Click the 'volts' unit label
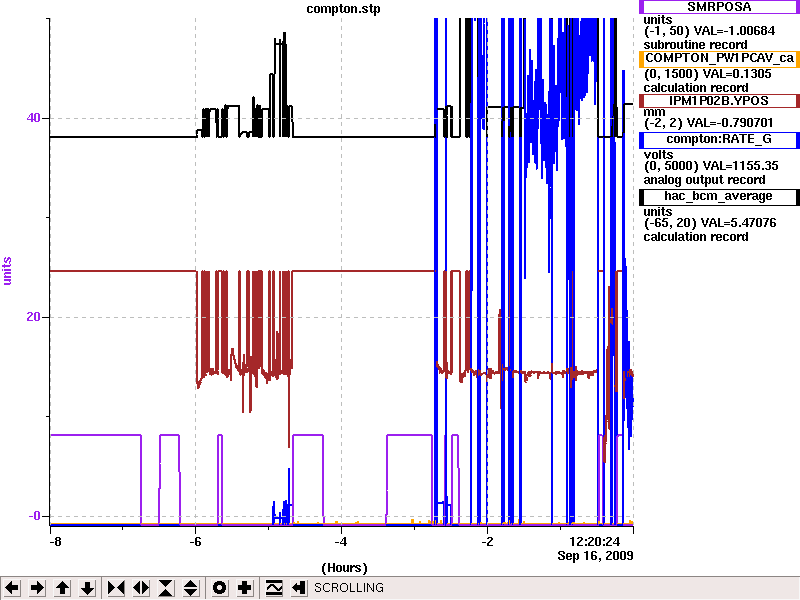 (x=658, y=155)
